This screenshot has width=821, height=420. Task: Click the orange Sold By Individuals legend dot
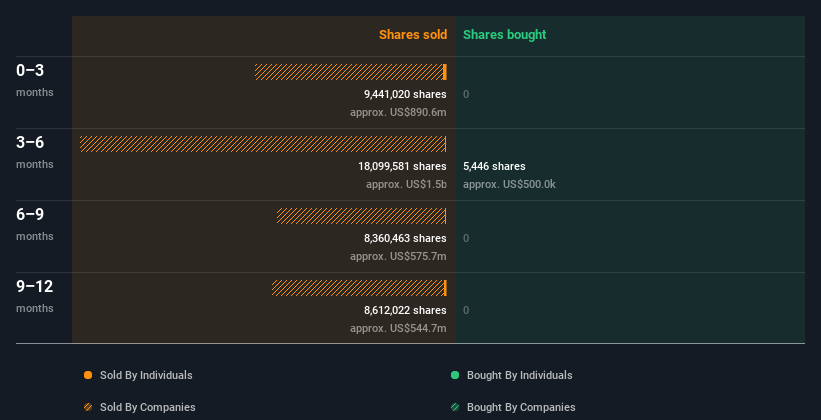[88, 375]
